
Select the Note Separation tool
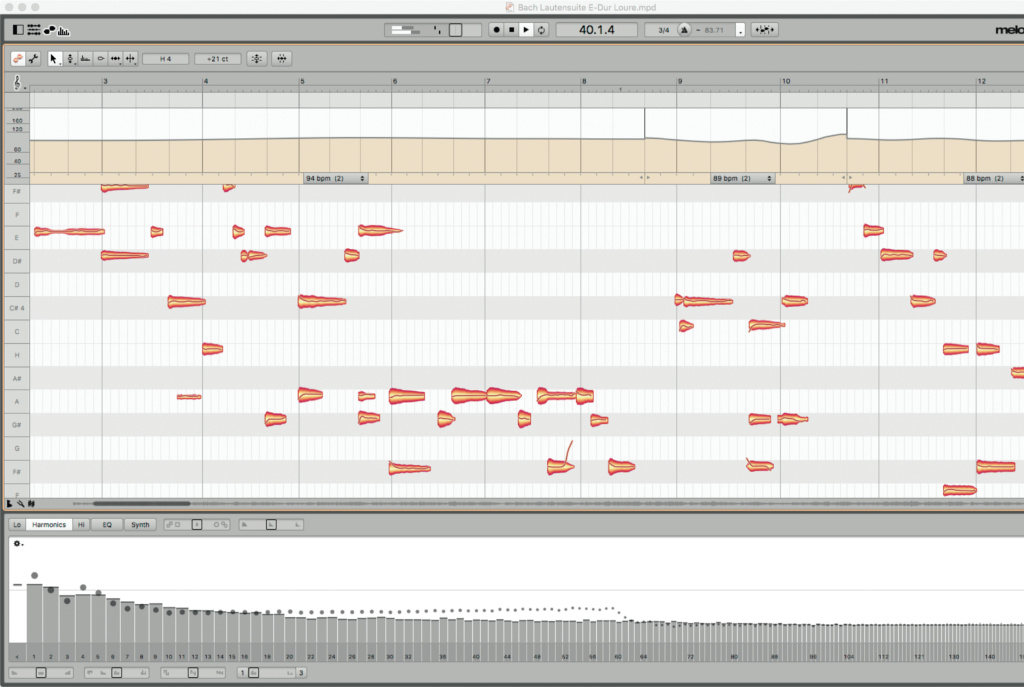pos(130,59)
